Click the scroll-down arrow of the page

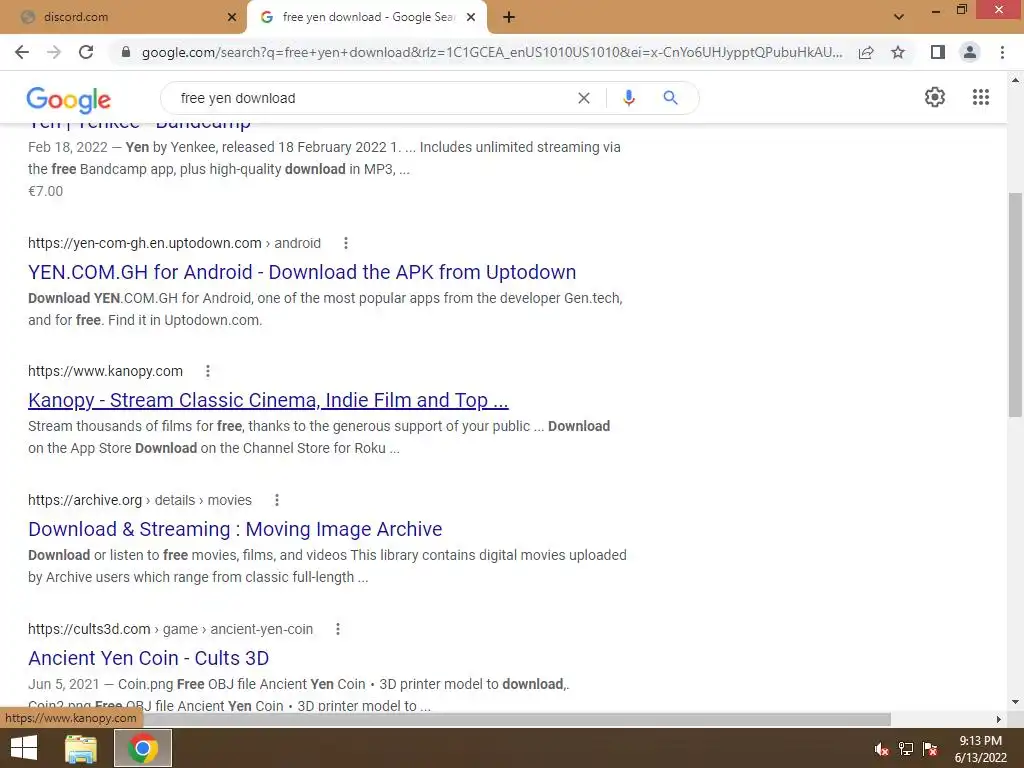pyautogui.click(x=1015, y=703)
